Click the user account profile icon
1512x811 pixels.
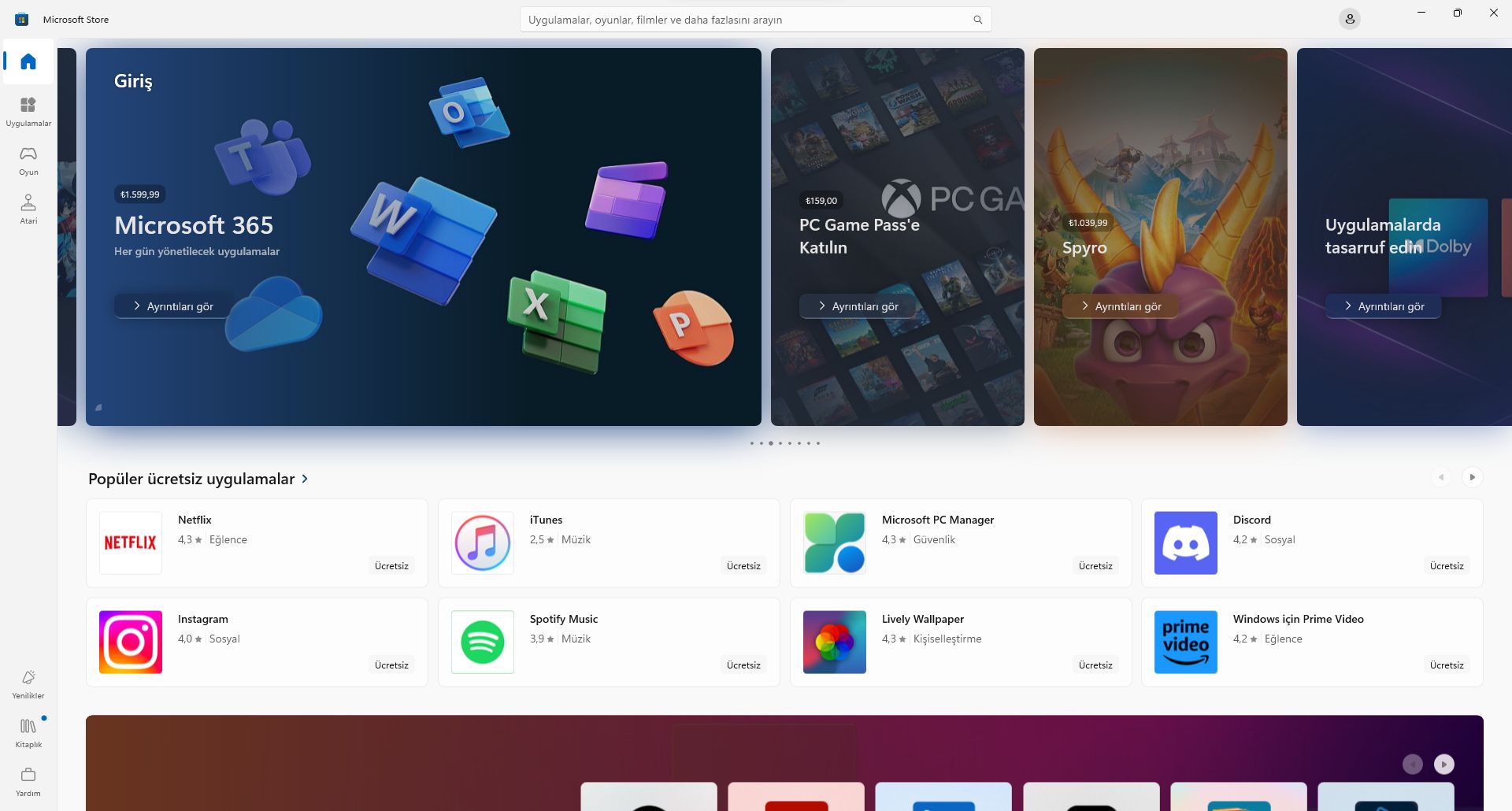pyautogui.click(x=1349, y=19)
